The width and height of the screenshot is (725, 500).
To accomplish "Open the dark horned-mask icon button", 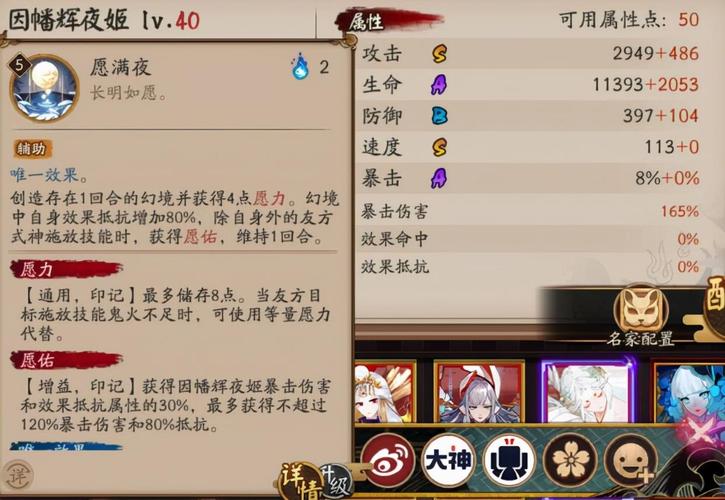I will tap(510, 460).
